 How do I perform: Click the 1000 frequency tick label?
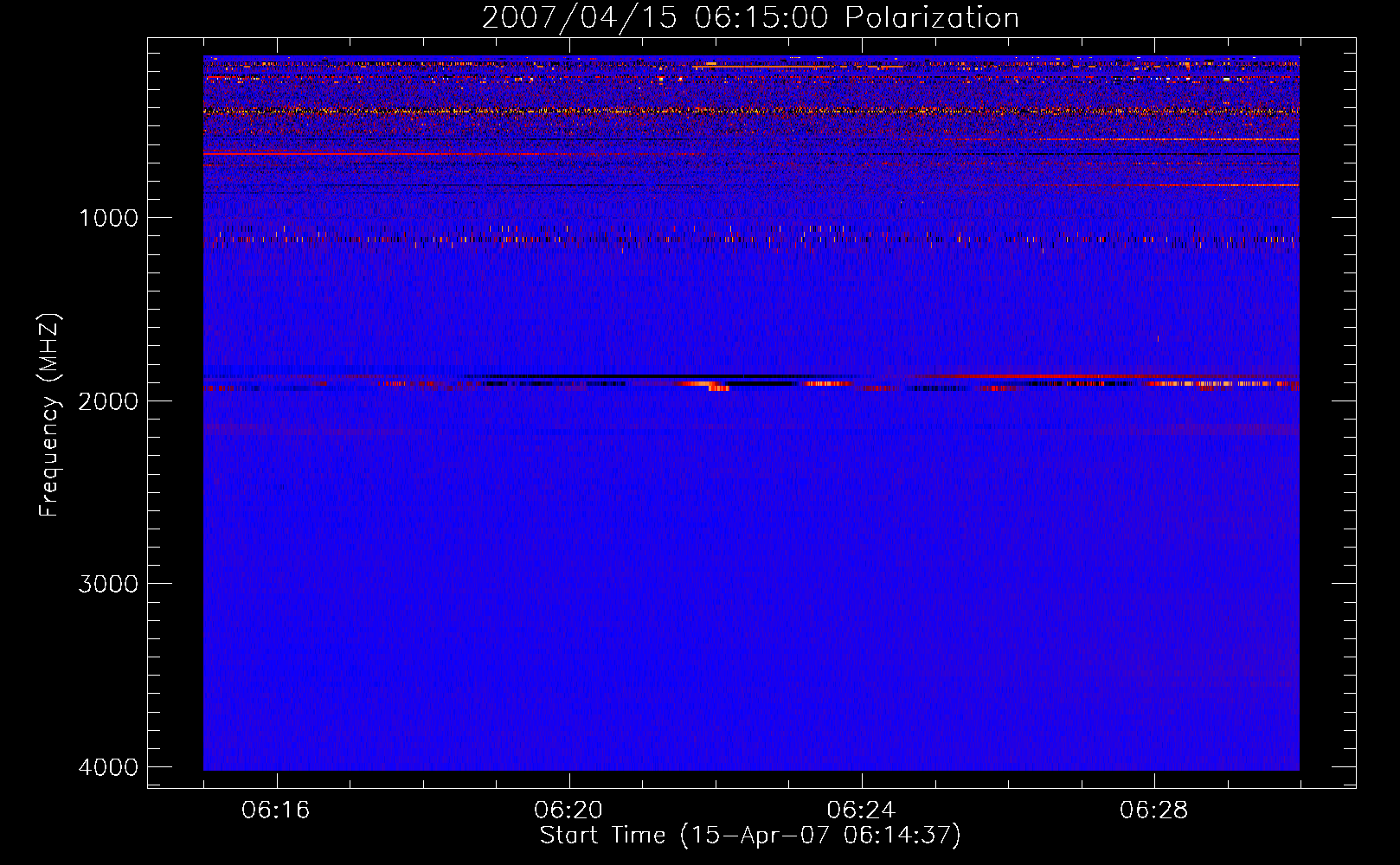click(108, 218)
